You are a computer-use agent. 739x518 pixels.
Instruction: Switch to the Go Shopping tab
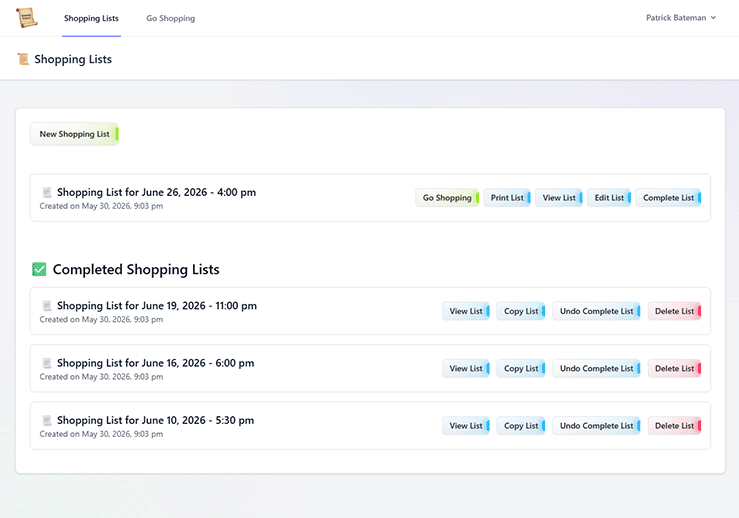171,18
